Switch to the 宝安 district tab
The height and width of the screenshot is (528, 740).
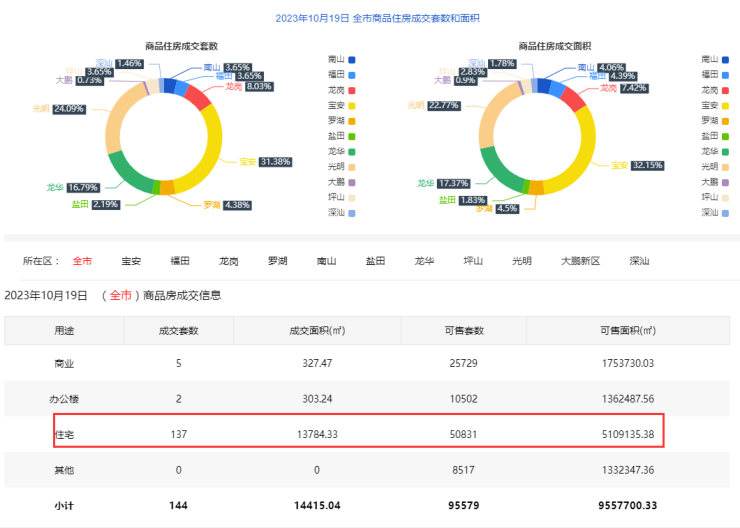131,261
